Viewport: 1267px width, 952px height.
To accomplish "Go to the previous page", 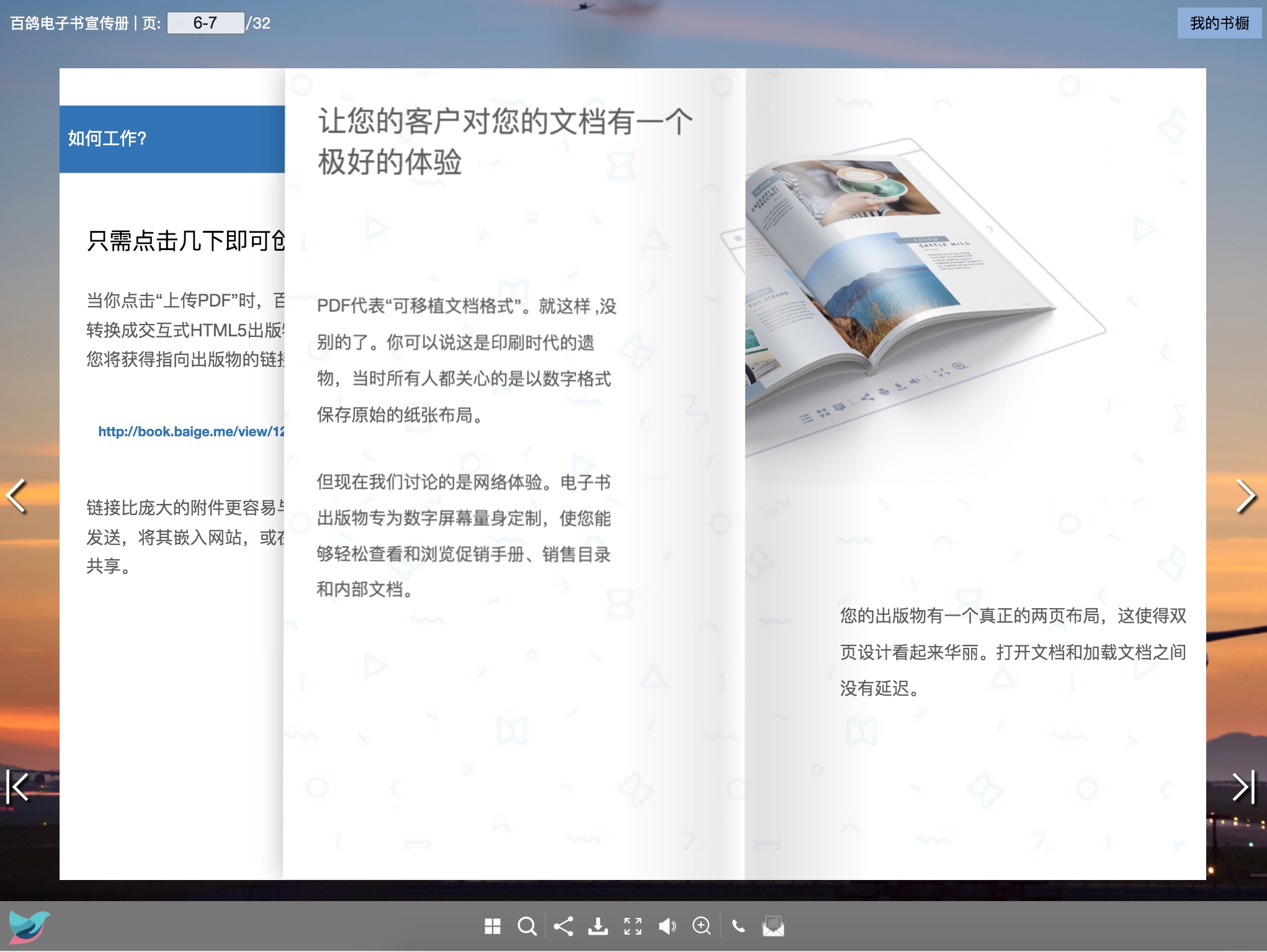I will pos(16,496).
